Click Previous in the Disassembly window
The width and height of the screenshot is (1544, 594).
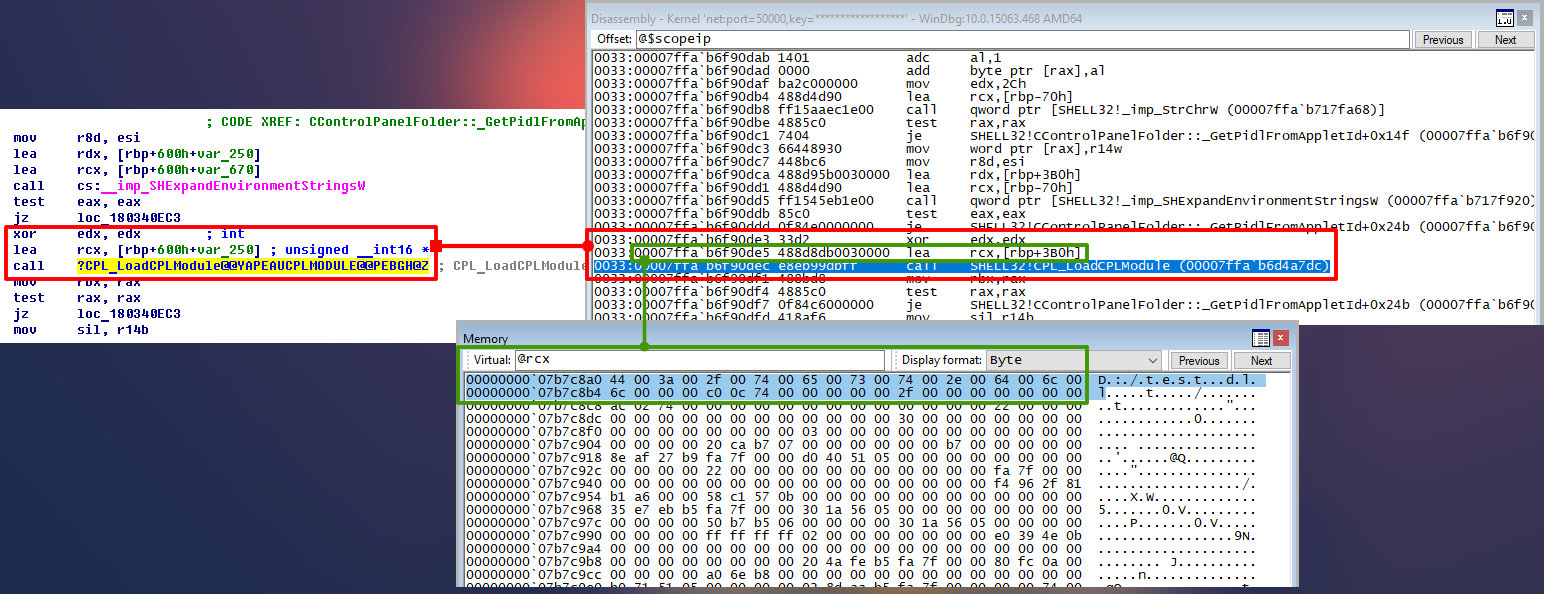pyautogui.click(x=1442, y=40)
